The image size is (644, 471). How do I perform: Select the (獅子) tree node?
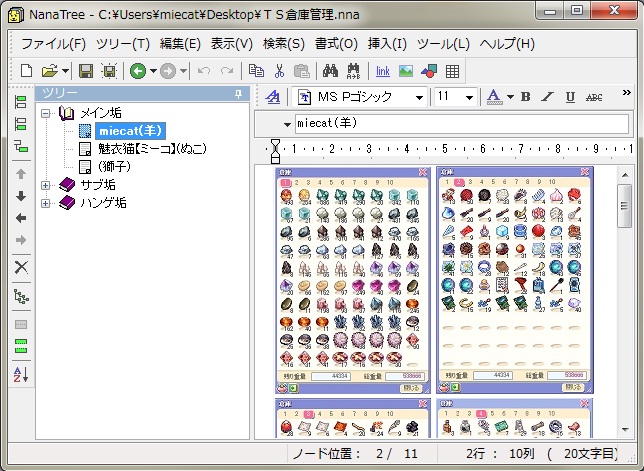tap(114, 166)
